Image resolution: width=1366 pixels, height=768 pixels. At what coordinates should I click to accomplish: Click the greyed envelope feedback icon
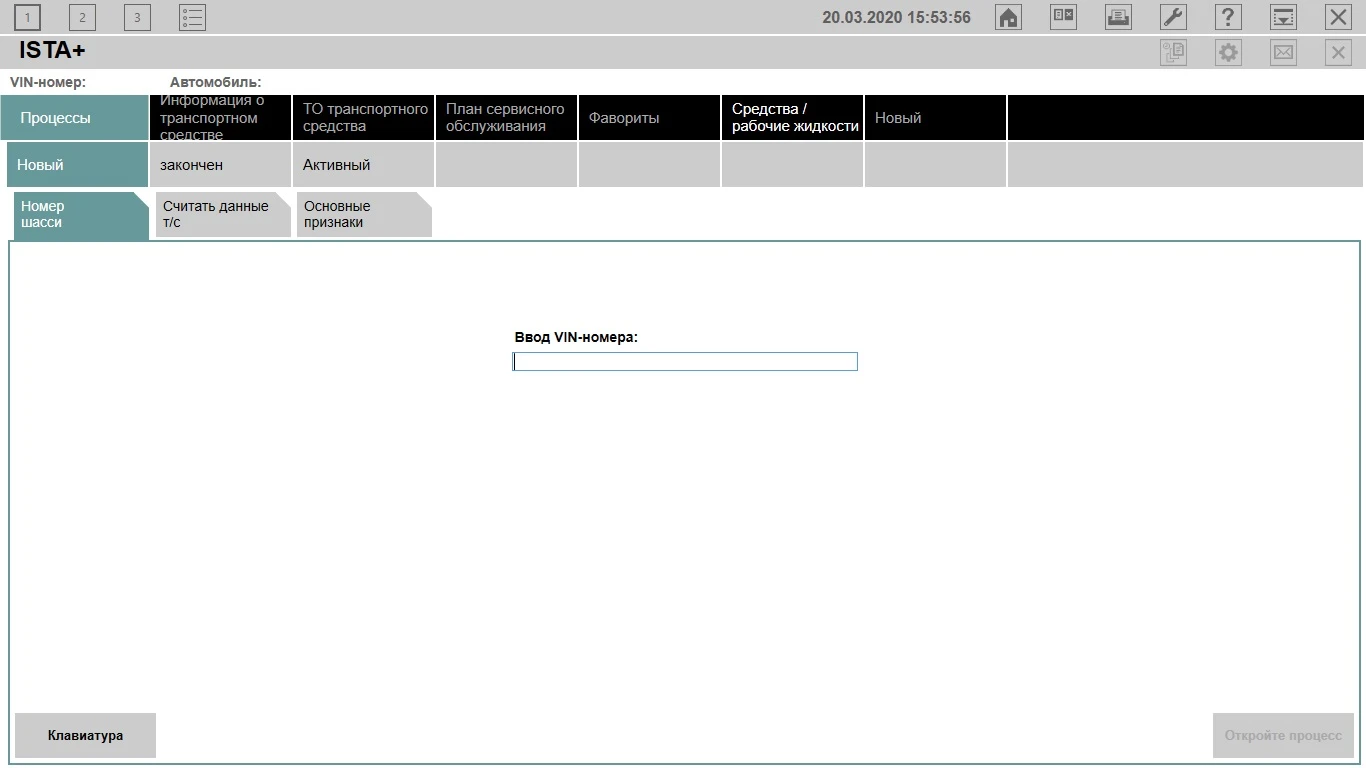click(1283, 53)
